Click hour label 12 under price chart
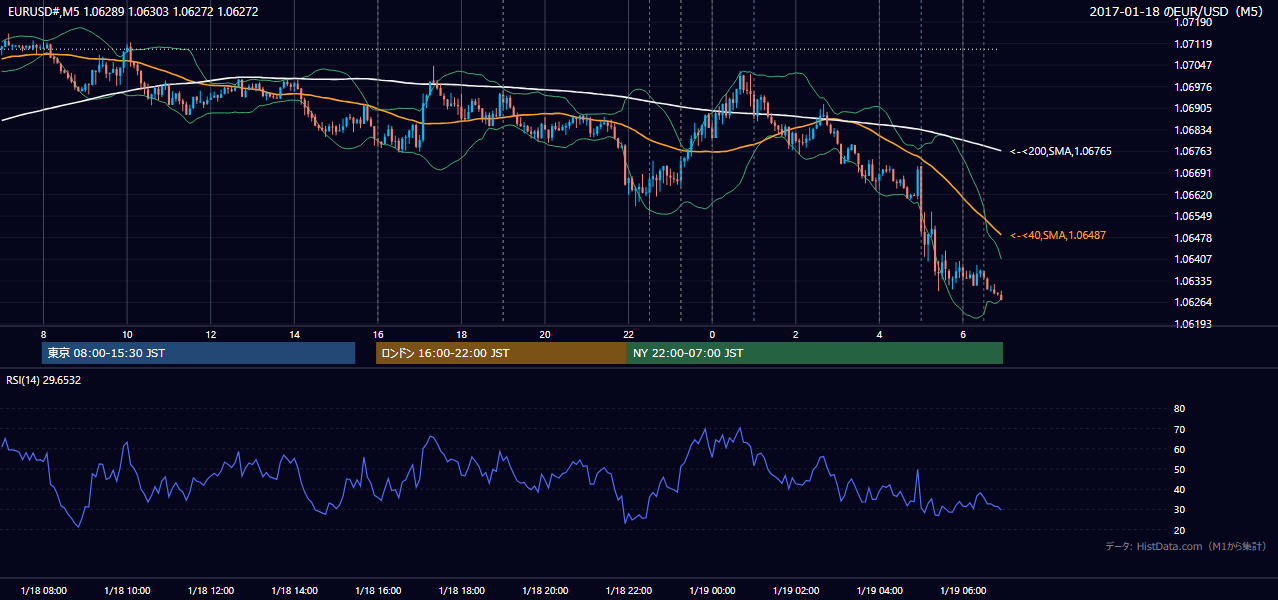 [211, 334]
